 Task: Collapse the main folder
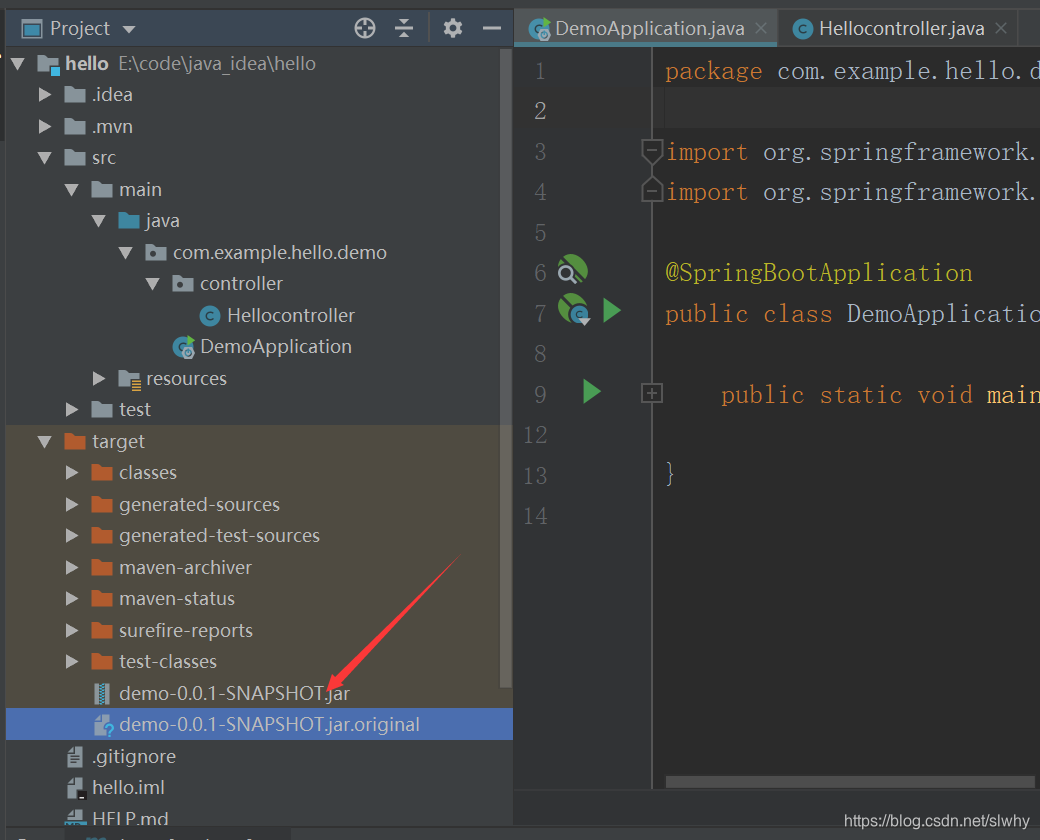(x=72, y=190)
